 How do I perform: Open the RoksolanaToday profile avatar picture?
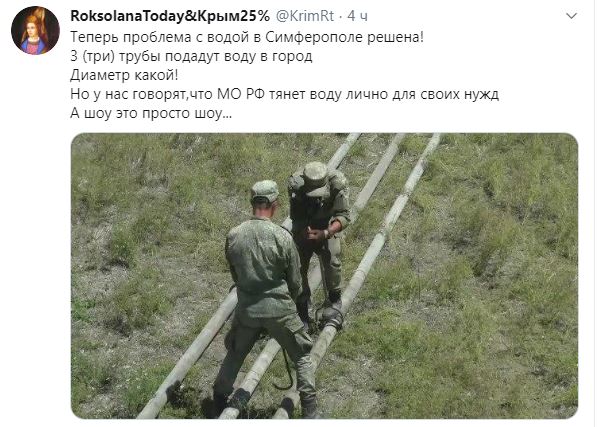coord(35,31)
